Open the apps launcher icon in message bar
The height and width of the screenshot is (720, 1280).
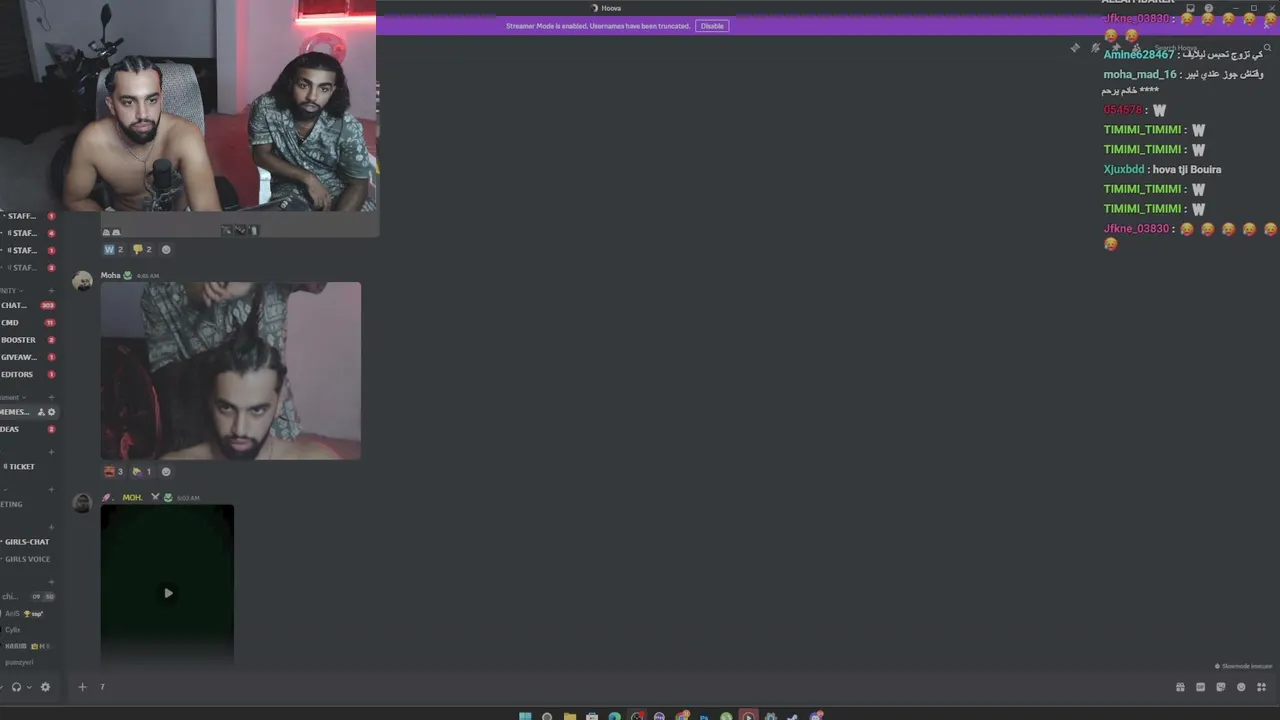1262,687
